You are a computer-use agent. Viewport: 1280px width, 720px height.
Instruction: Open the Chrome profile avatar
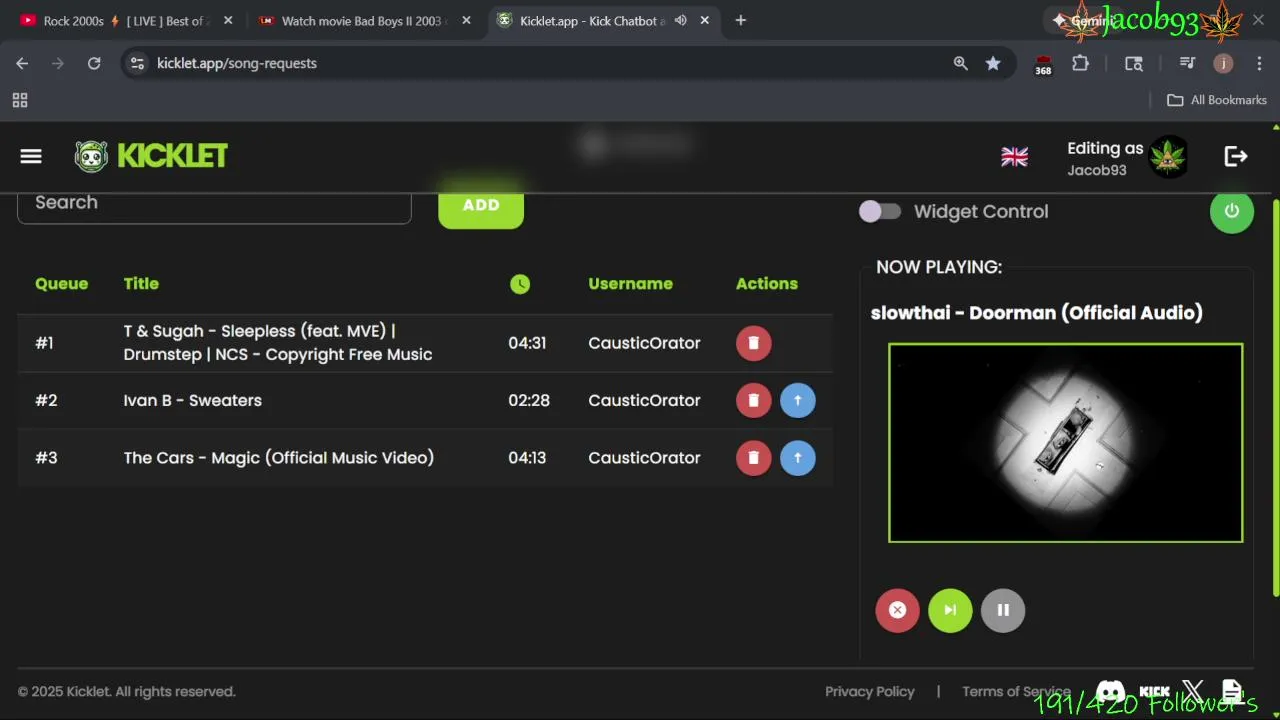1223,63
